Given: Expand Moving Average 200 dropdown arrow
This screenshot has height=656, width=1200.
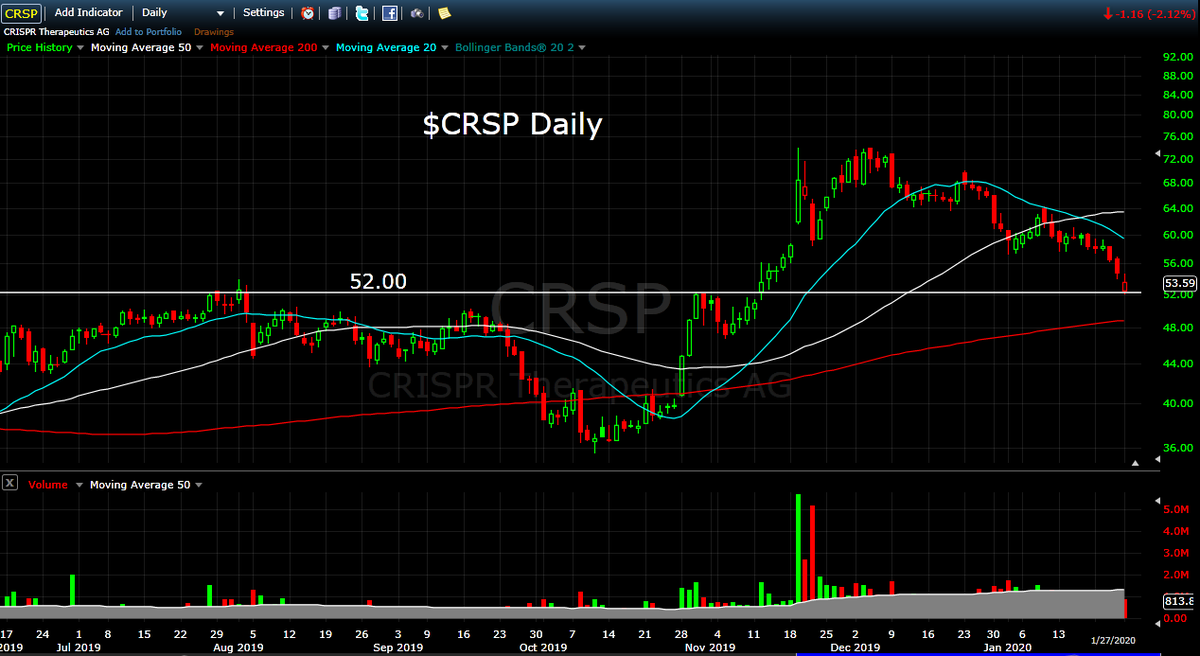Looking at the screenshot, I should click(326, 48).
